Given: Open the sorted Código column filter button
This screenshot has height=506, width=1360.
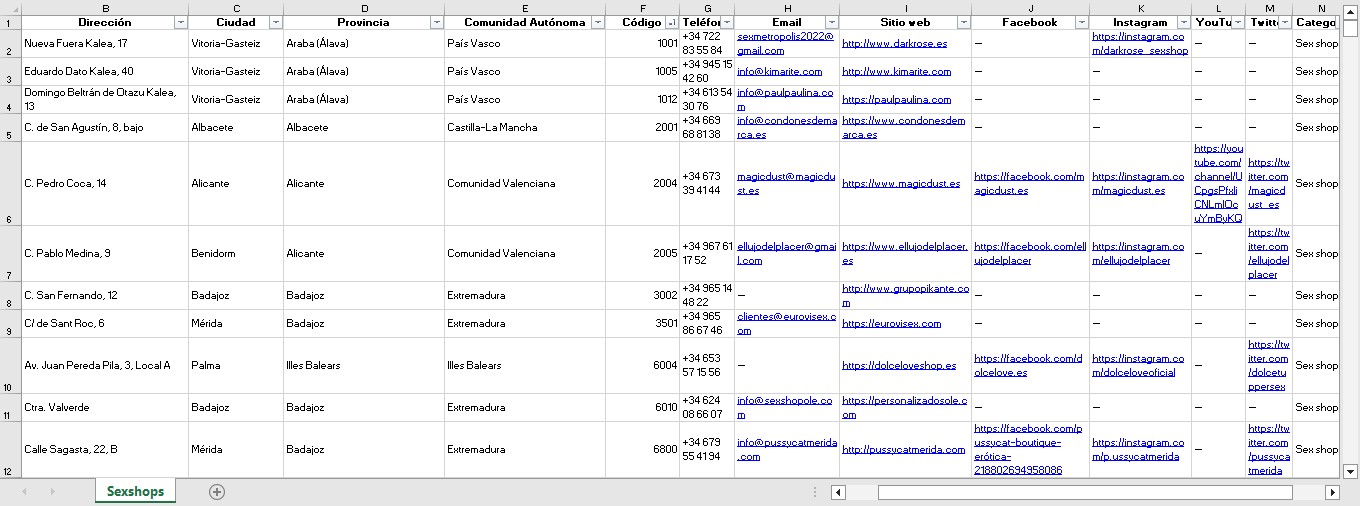Looking at the screenshot, I should click(x=671, y=22).
